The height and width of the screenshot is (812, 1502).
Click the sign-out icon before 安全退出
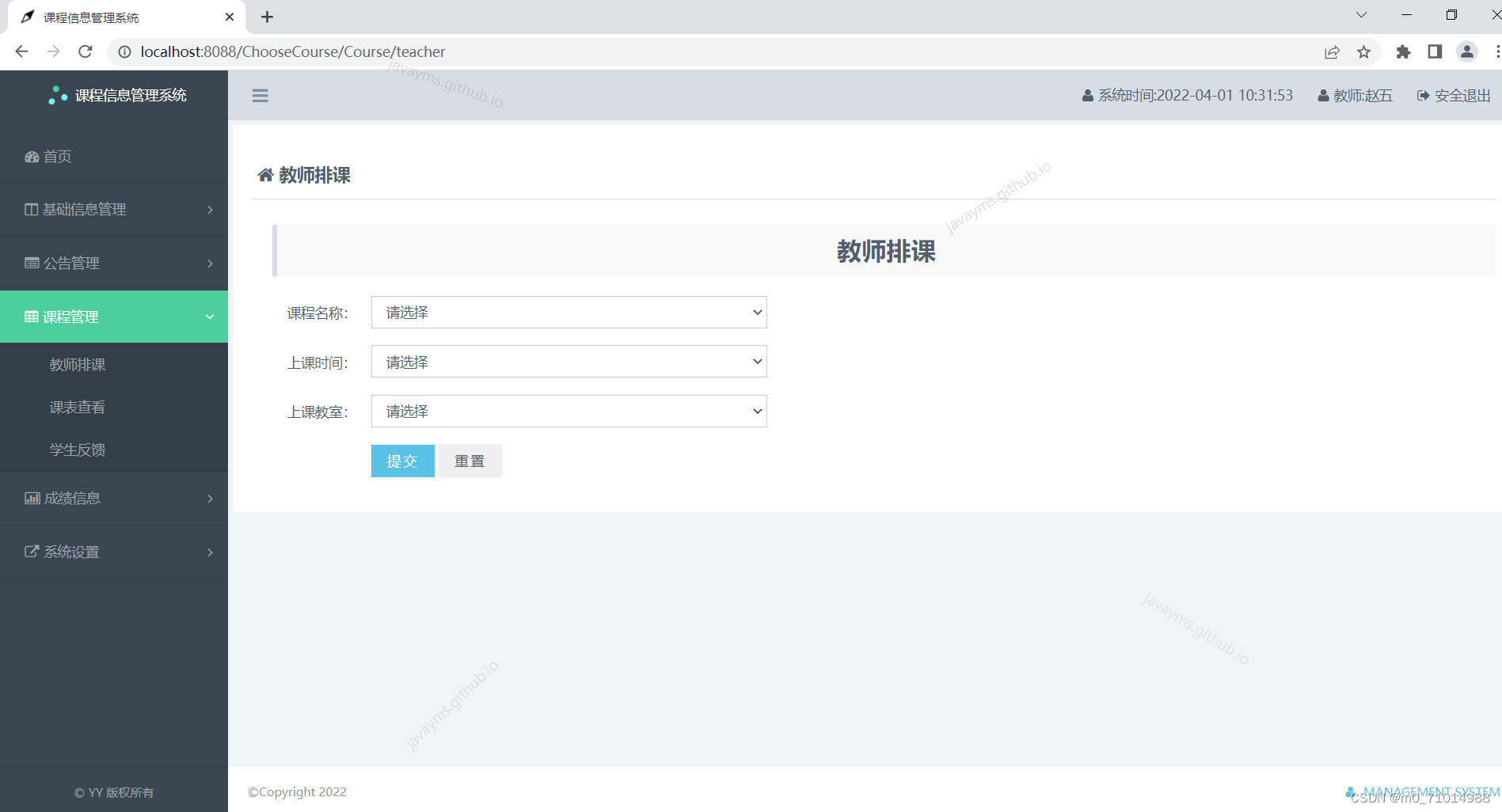1423,96
